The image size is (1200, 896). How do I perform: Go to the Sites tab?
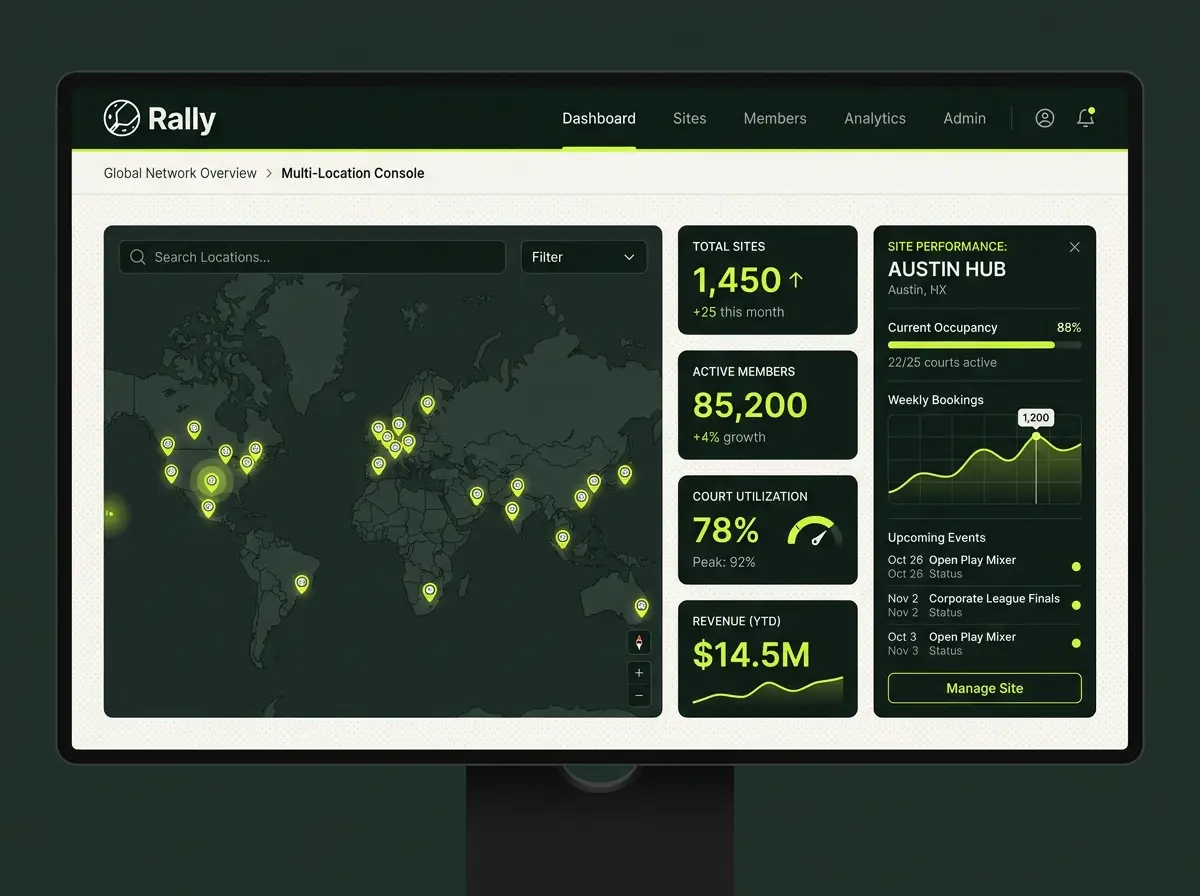pos(690,118)
